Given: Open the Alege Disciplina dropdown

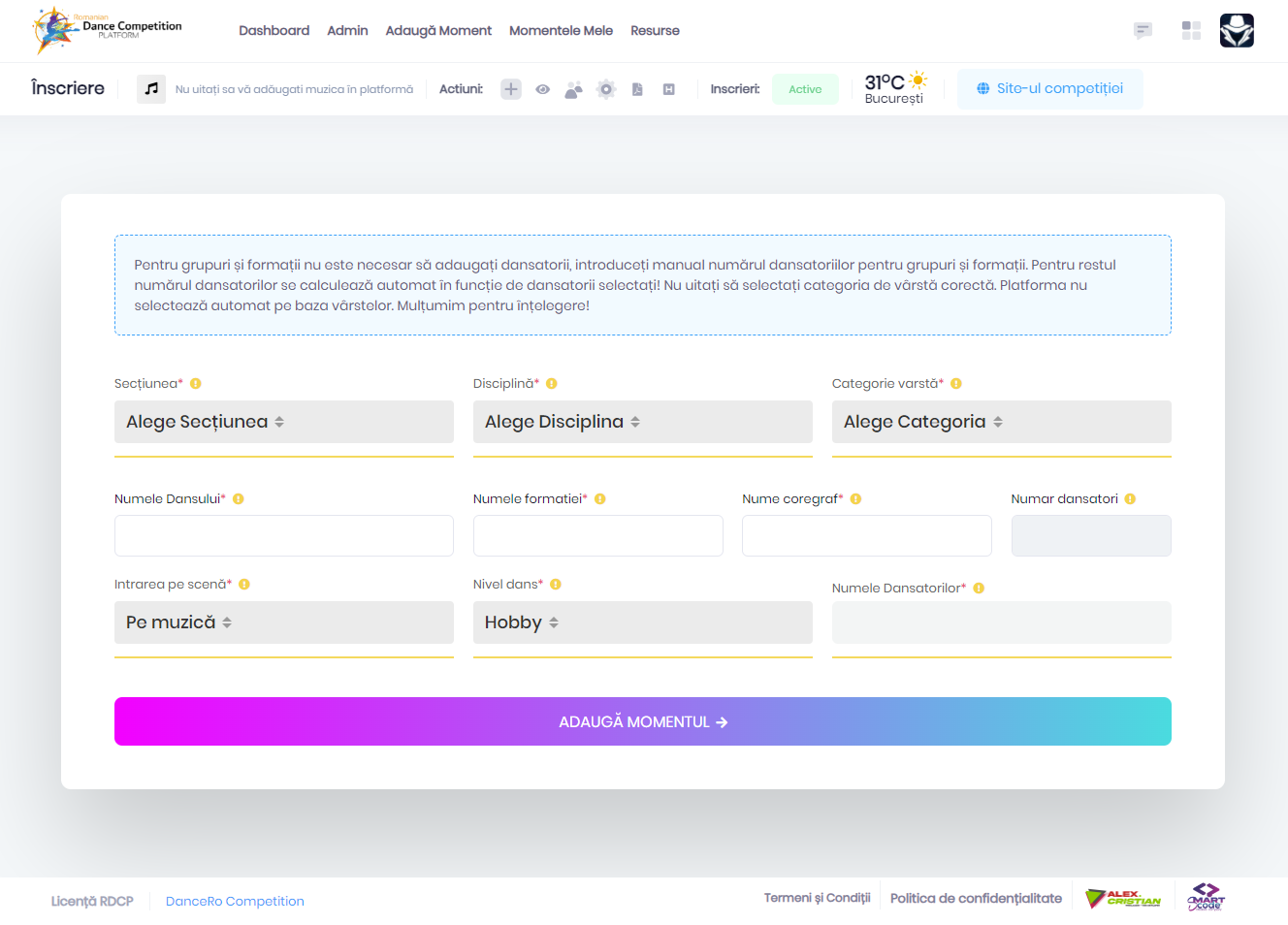Looking at the screenshot, I should pyautogui.click(x=642, y=422).
